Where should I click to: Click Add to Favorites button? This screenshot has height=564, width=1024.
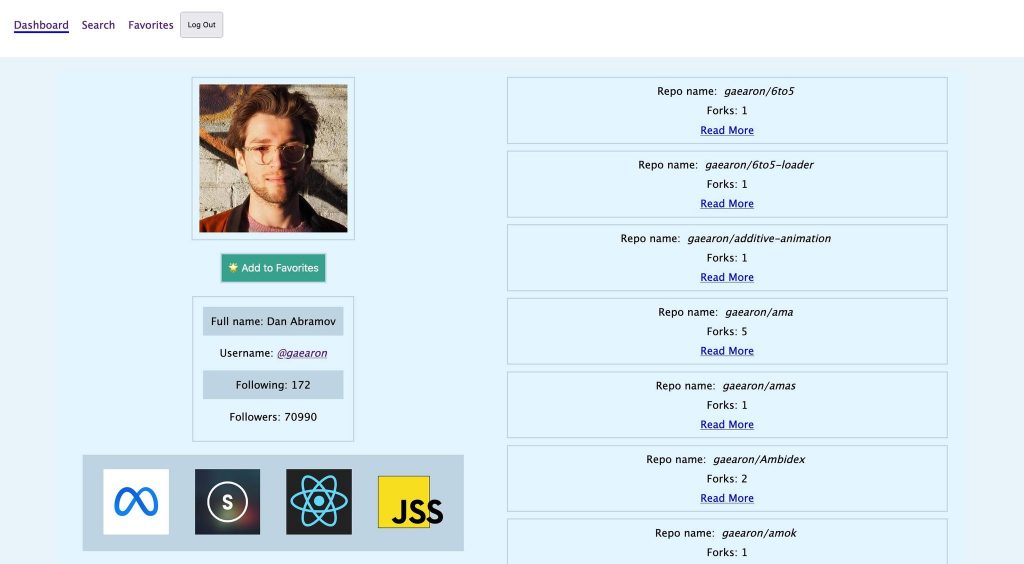click(273, 268)
